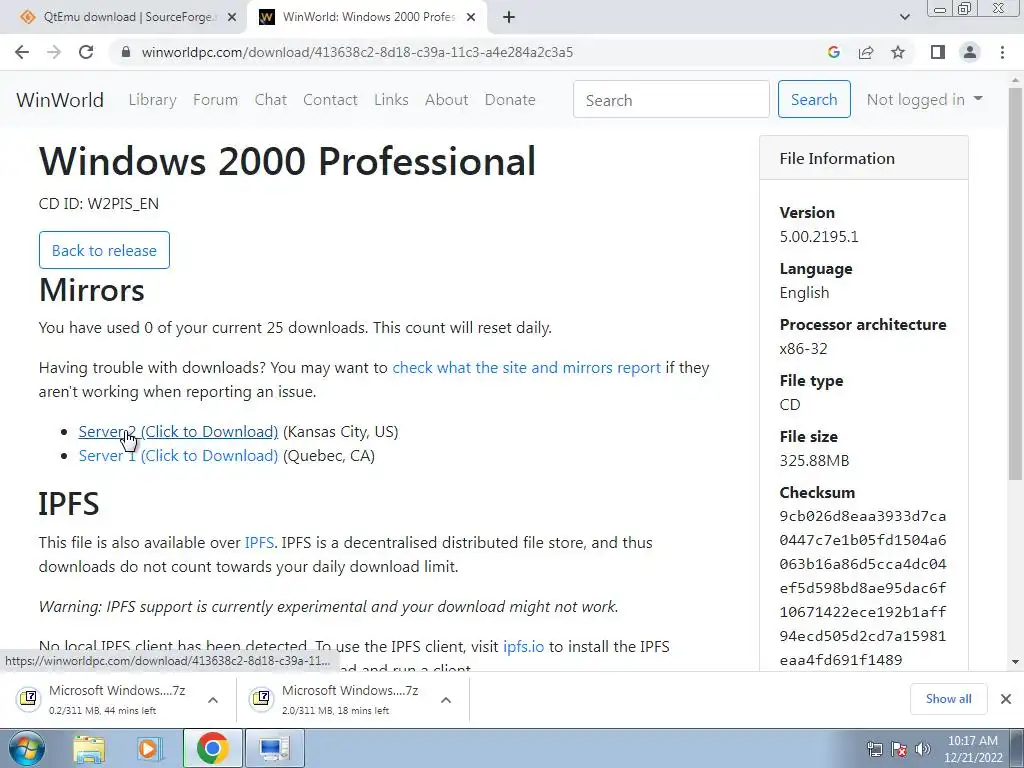Click the CD ID: W2PIS_EN text
The width and height of the screenshot is (1024, 768).
coord(99,204)
